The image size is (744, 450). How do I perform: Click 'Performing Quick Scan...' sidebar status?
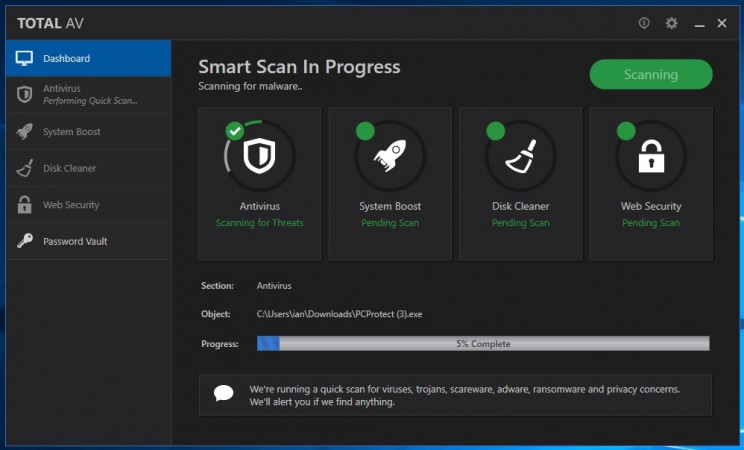pos(90,101)
